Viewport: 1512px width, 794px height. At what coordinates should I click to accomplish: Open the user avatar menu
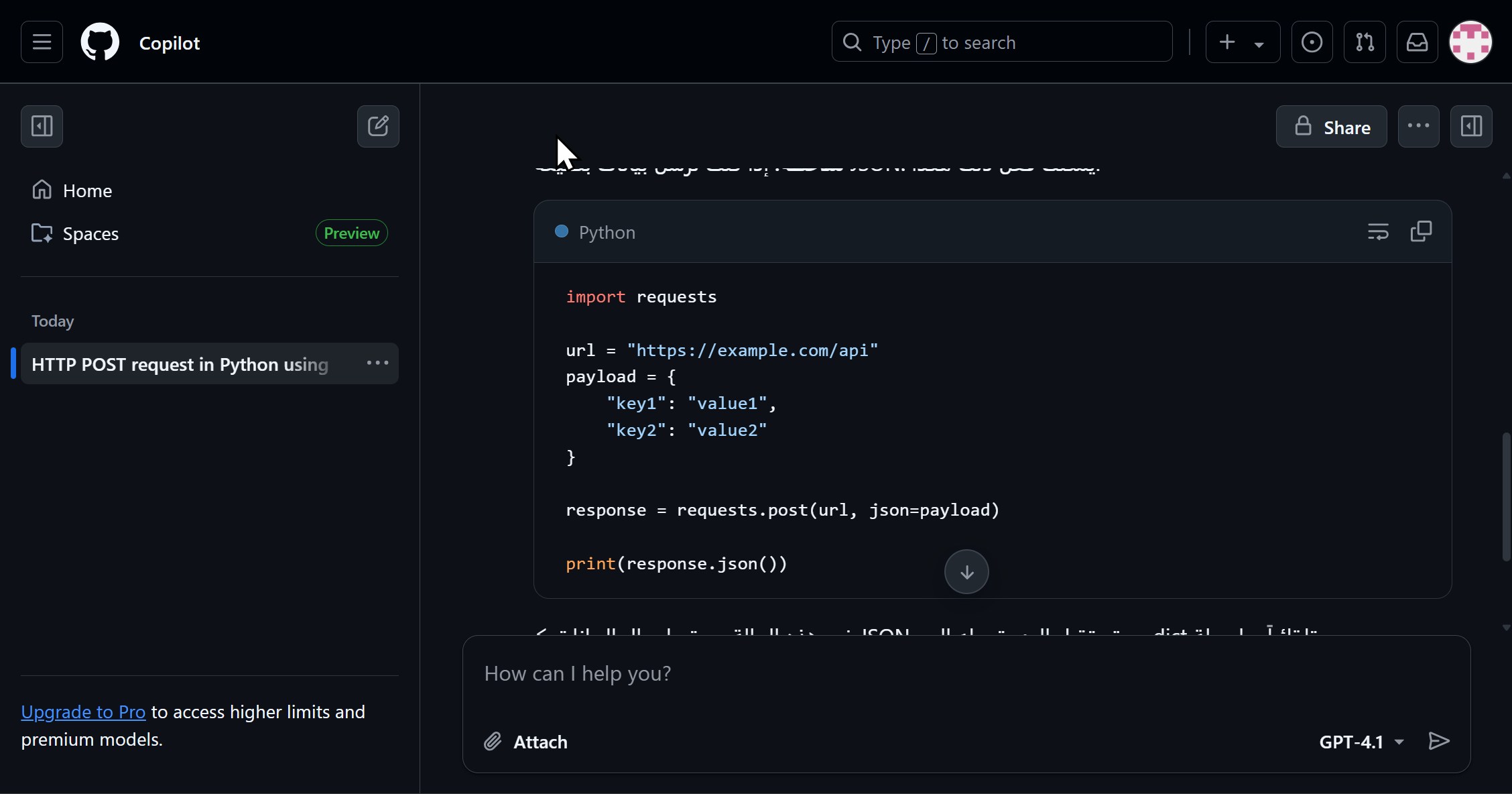click(1470, 42)
